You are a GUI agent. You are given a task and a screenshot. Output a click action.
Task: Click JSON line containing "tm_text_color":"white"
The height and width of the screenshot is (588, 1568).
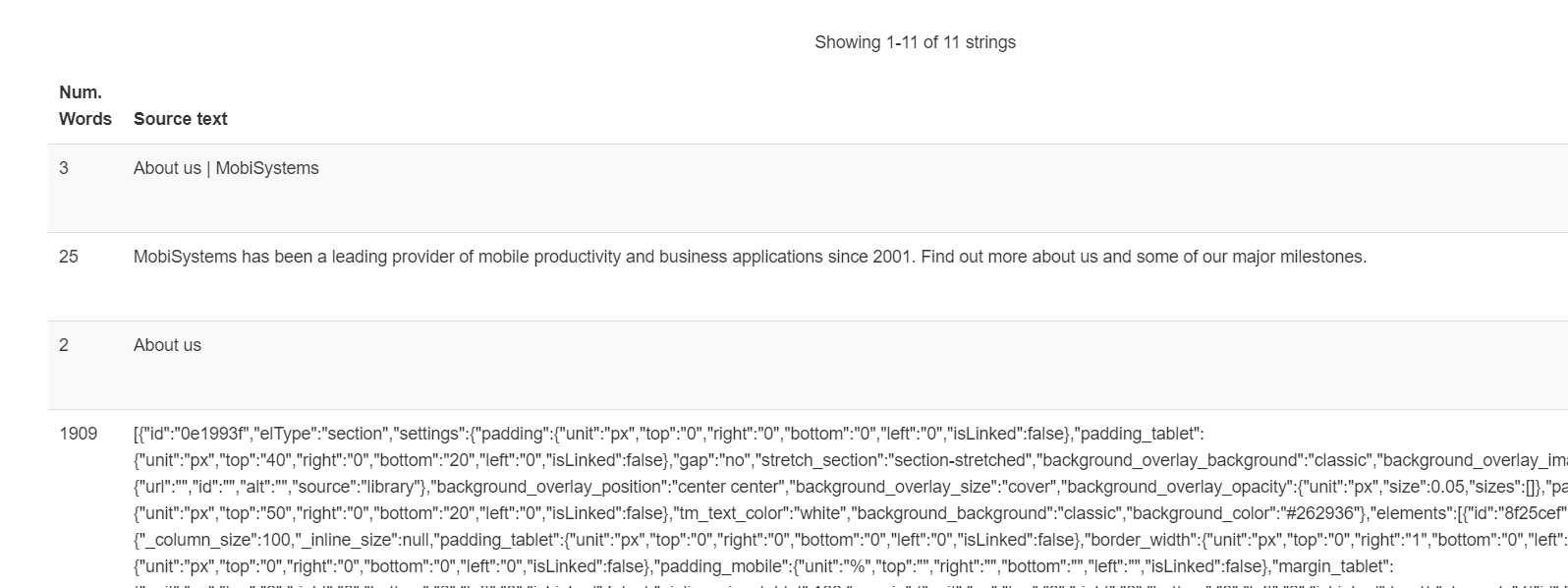(x=851, y=513)
